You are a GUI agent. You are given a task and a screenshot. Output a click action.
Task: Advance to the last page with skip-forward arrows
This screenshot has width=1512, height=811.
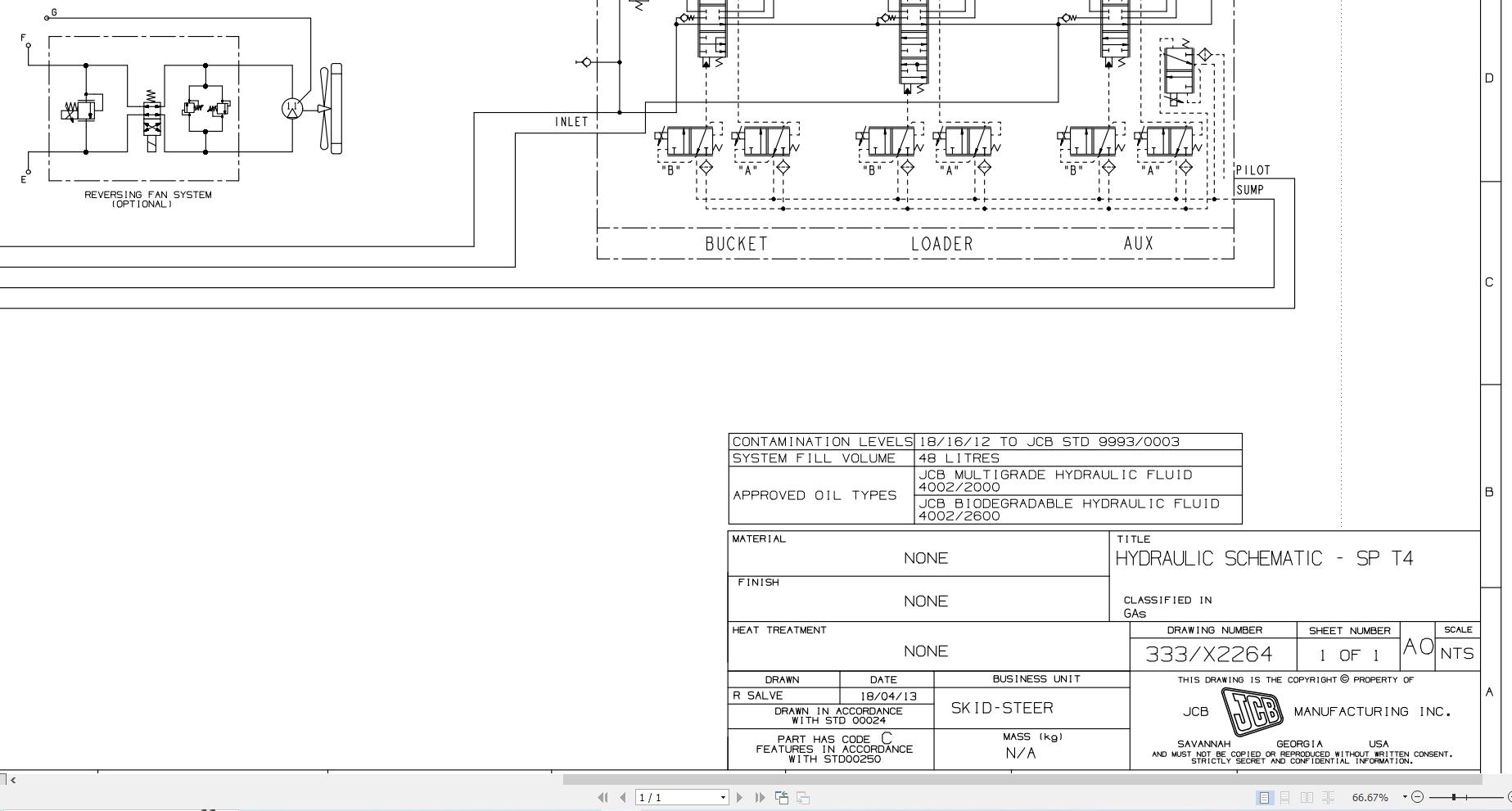pyautogui.click(x=760, y=797)
